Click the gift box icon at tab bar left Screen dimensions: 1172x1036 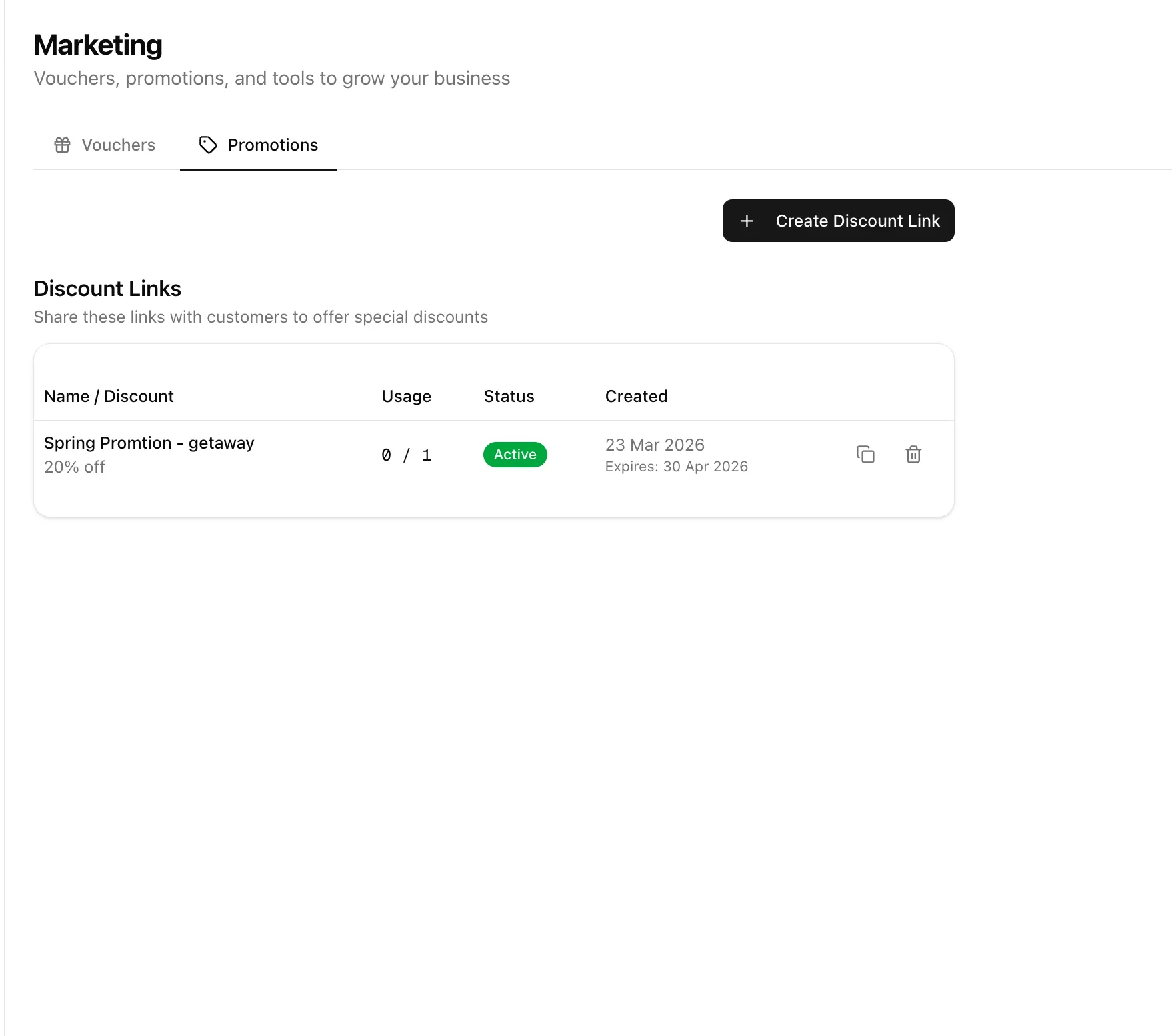click(x=61, y=145)
